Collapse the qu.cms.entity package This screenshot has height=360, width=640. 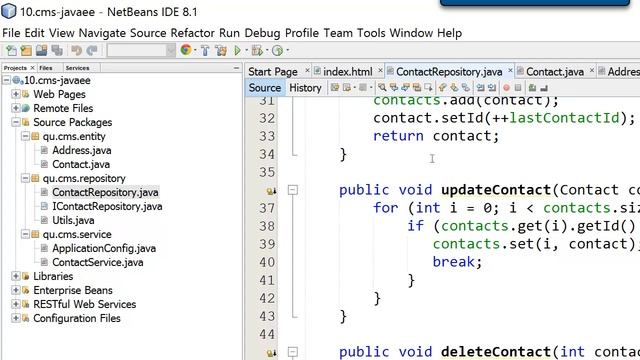(25, 136)
